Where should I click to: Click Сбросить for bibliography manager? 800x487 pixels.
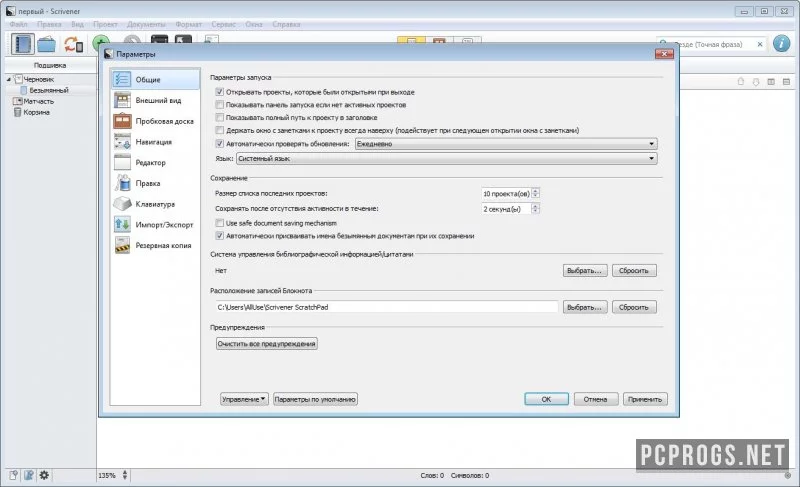click(x=634, y=270)
